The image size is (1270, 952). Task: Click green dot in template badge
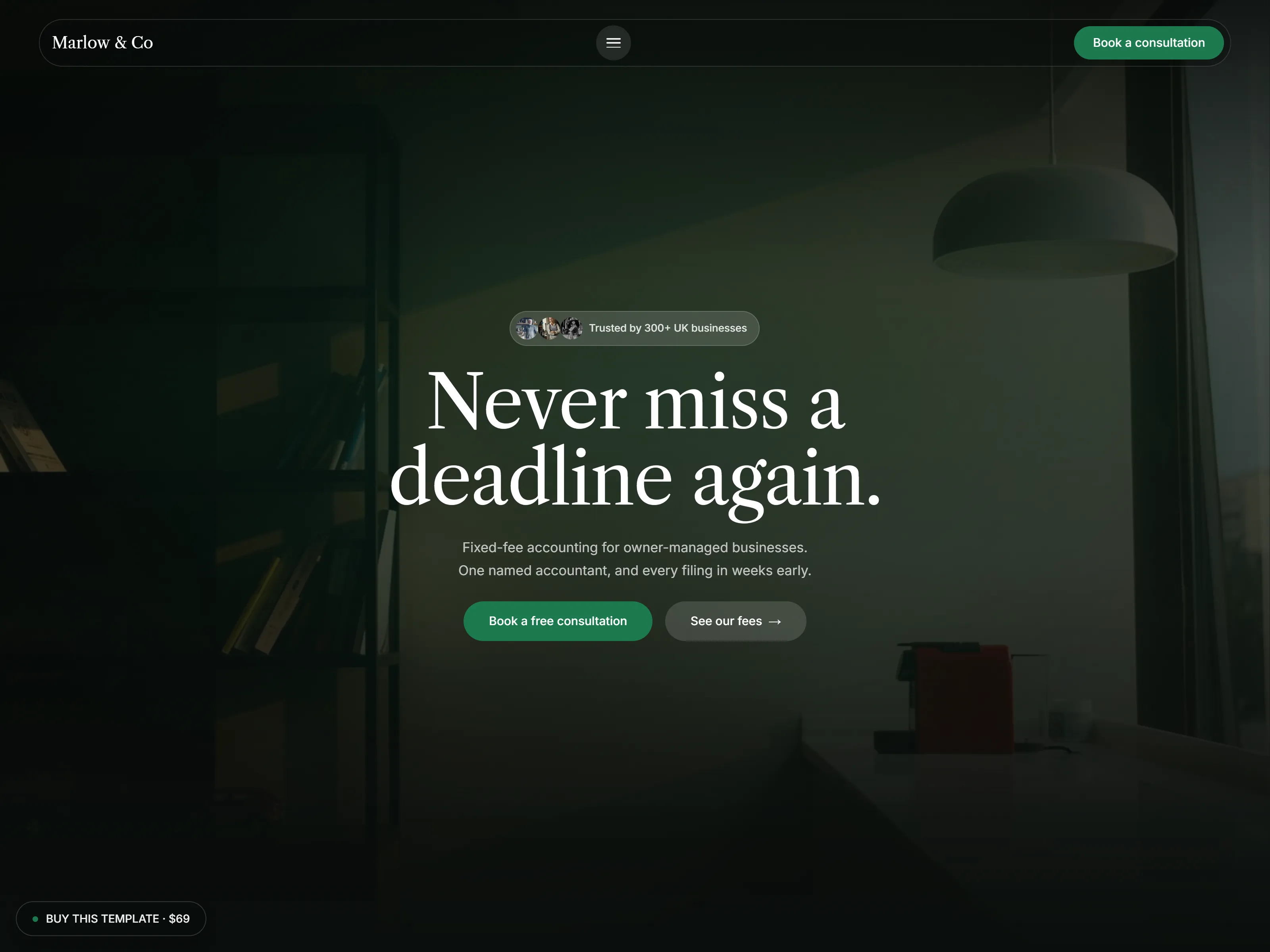pos(36,919)
